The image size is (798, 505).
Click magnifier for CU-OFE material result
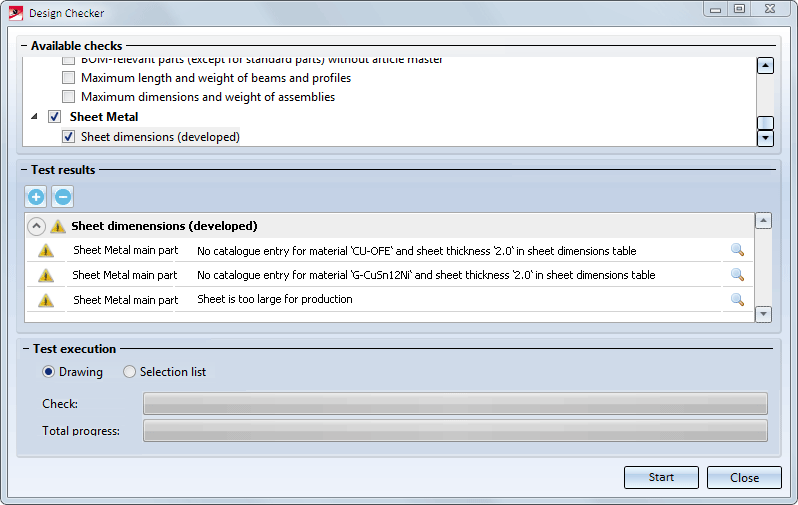click(737, 251)
